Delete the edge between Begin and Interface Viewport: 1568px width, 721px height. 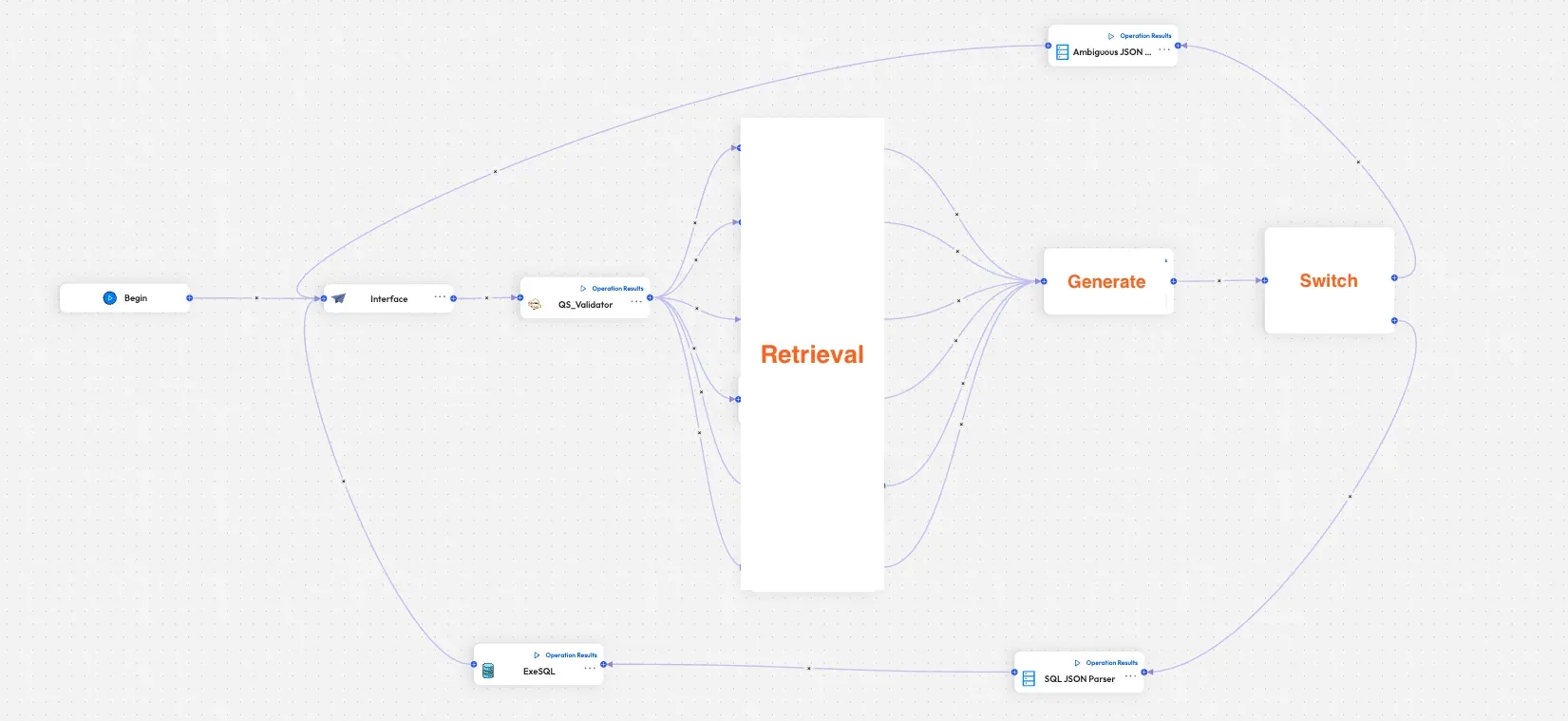[256, 298]
